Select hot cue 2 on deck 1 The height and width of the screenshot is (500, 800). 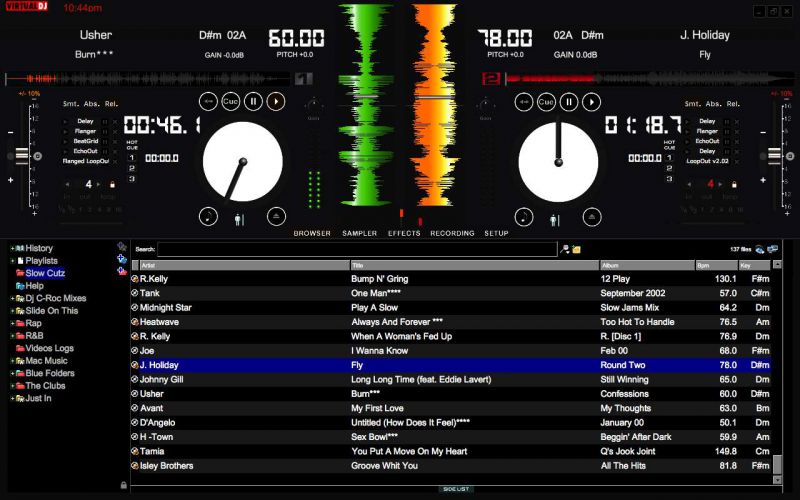132,168
